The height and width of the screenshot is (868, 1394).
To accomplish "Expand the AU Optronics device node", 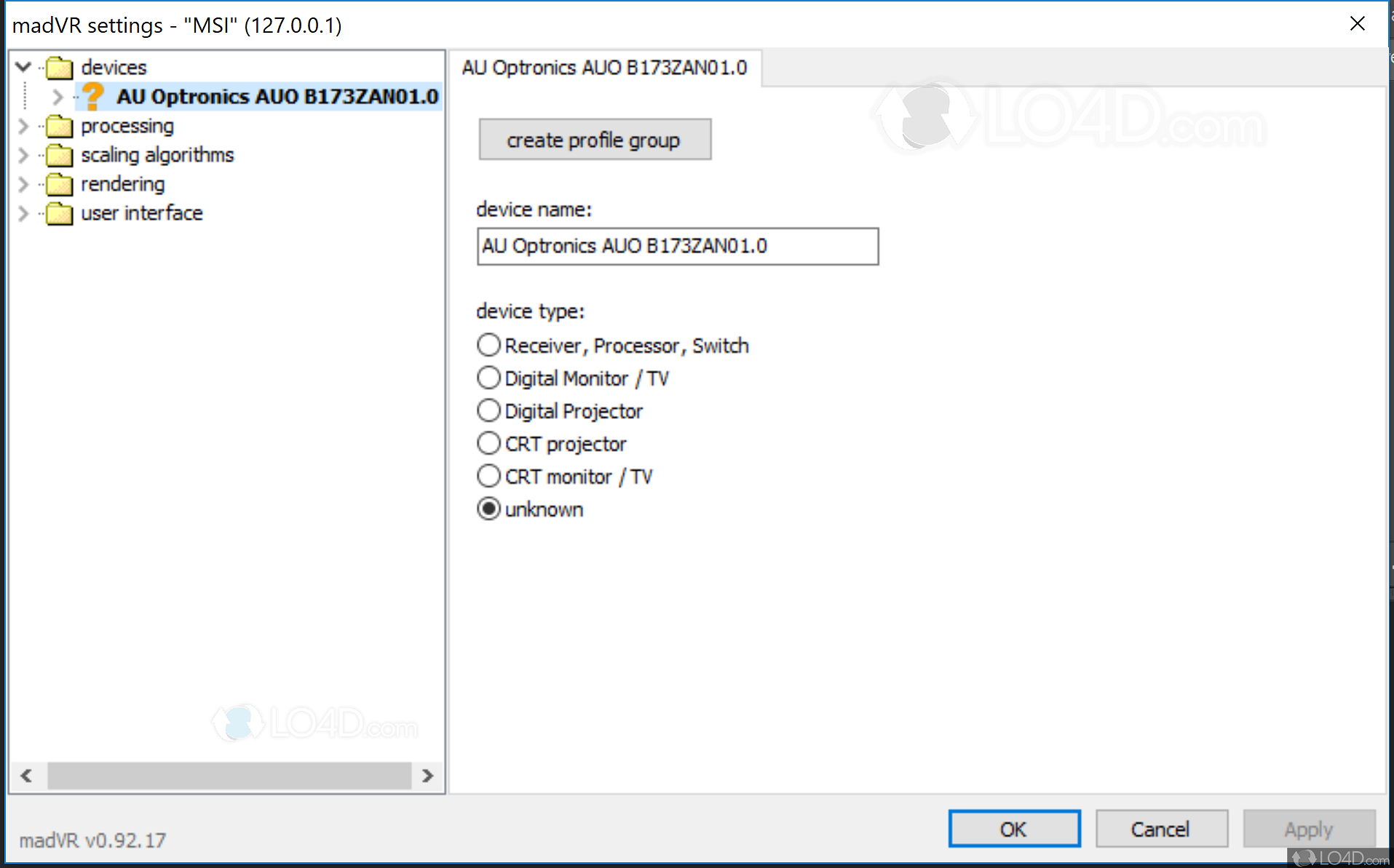I will (58, 96).
